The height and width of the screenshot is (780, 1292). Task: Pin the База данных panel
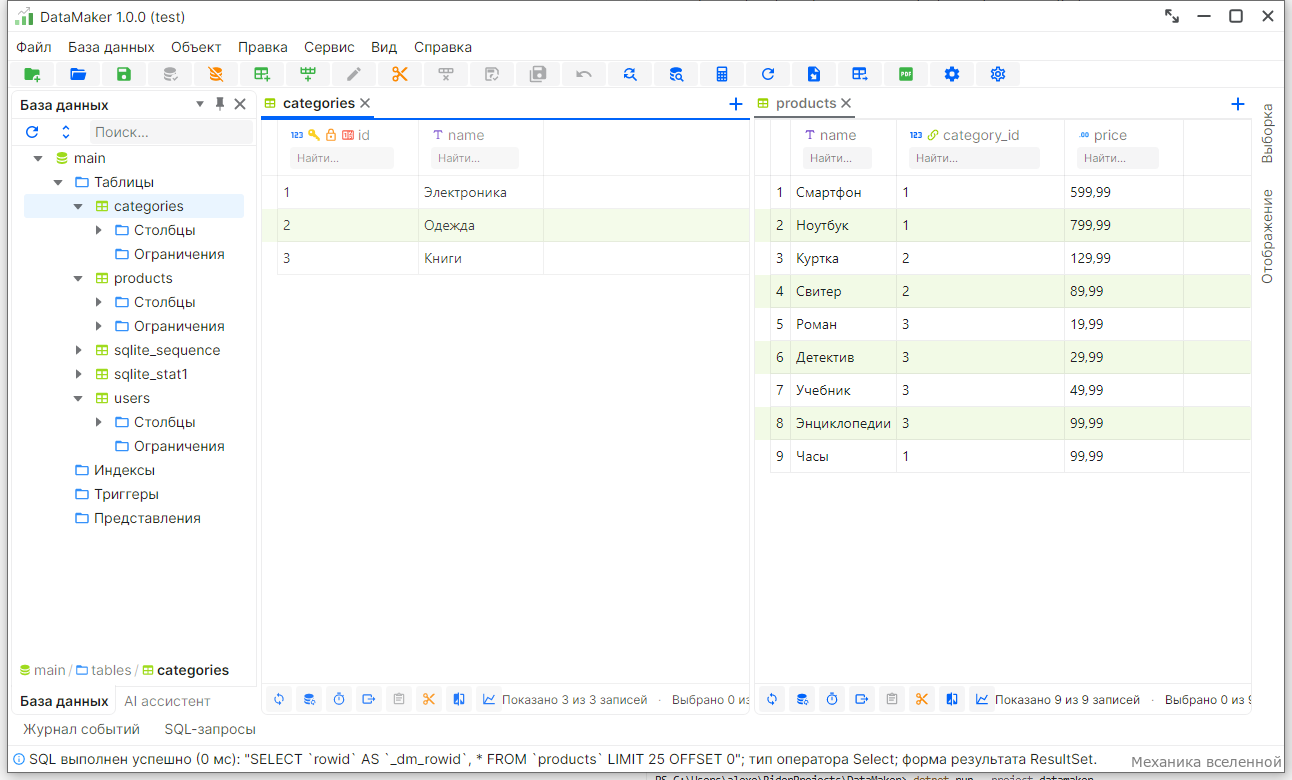[x=220, y=104]
